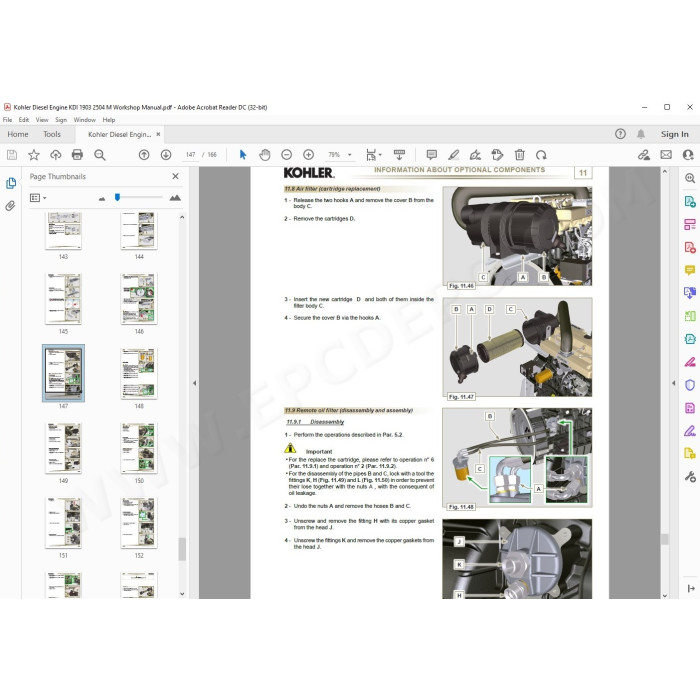Open the Help question mark icon
Image resolution: width=700 pixels, height=700 pixels.
coord(620,134)
